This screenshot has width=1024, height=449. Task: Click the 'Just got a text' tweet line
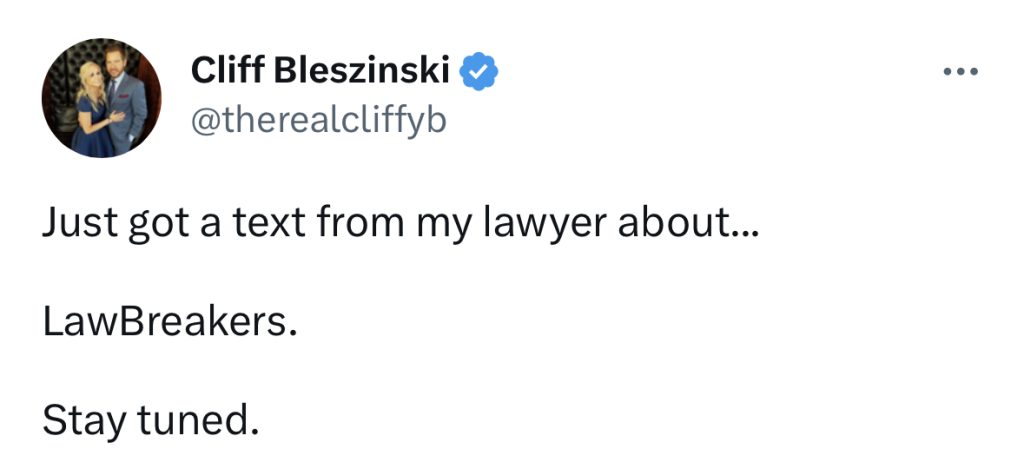(401, 223)
